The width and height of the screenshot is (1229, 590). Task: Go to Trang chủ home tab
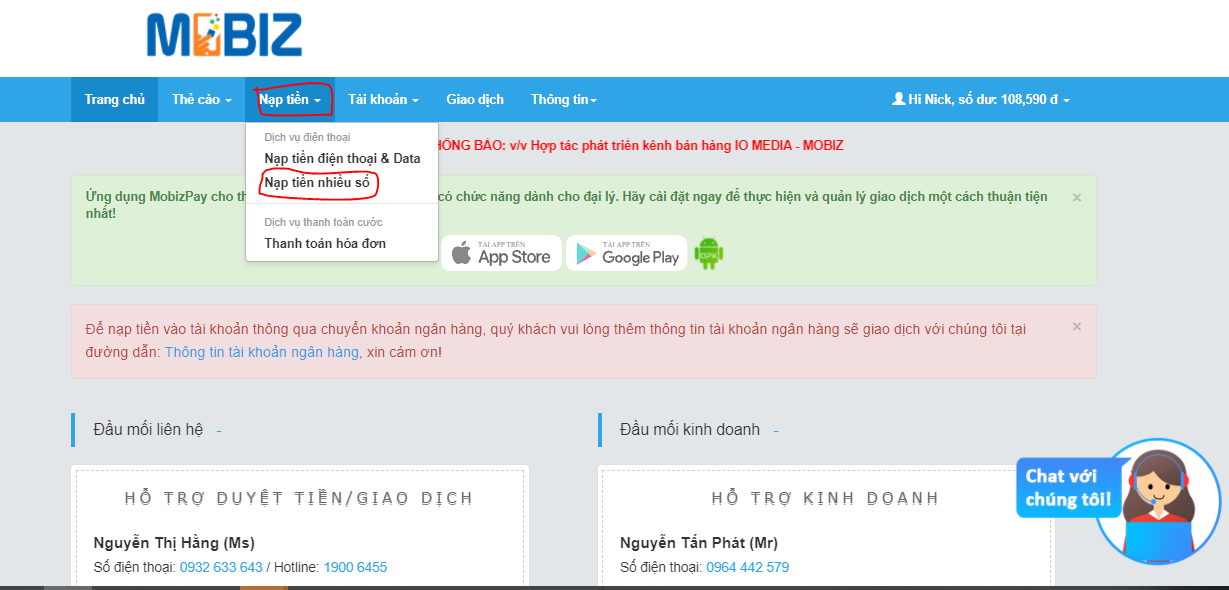114,100
